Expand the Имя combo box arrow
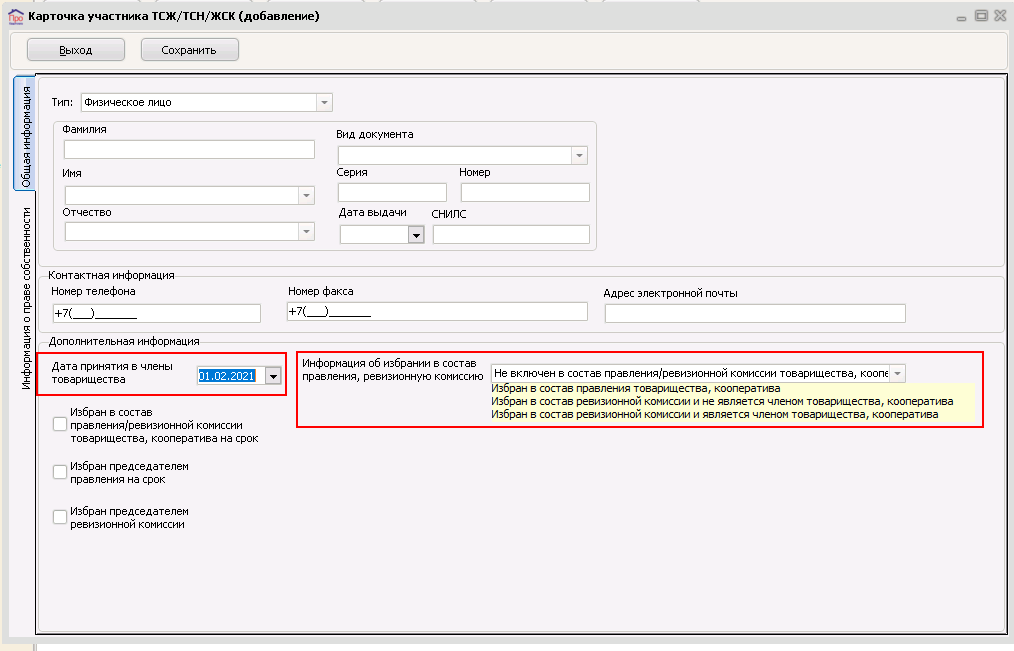The height and width of the screenshot is (651, 1014). tap(307, 195)
